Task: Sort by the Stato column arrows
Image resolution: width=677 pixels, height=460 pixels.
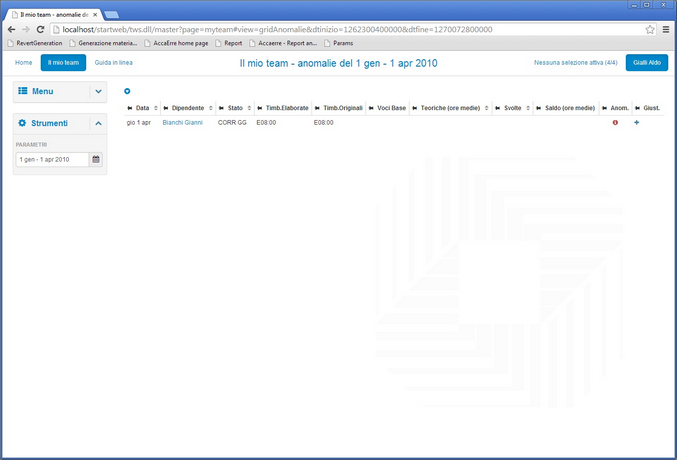Action: tap(249, 108)
